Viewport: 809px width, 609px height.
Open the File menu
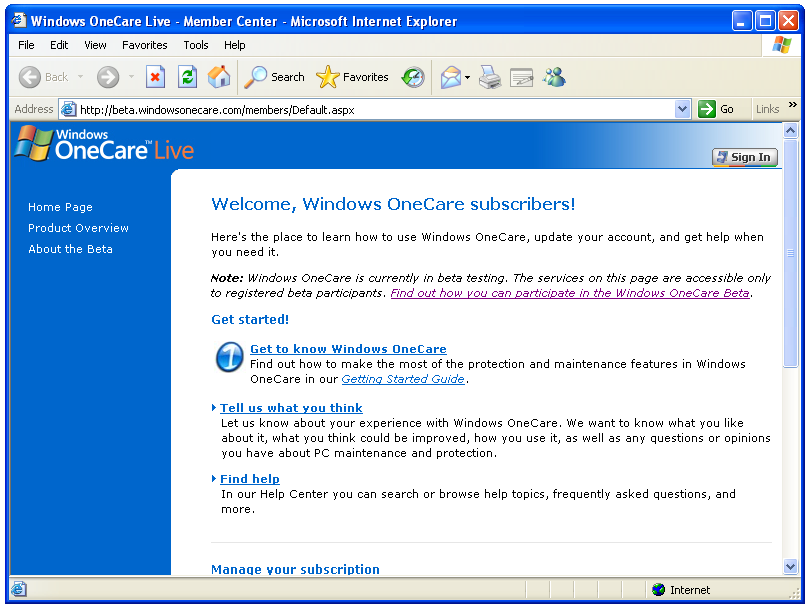tap(26, 45)
